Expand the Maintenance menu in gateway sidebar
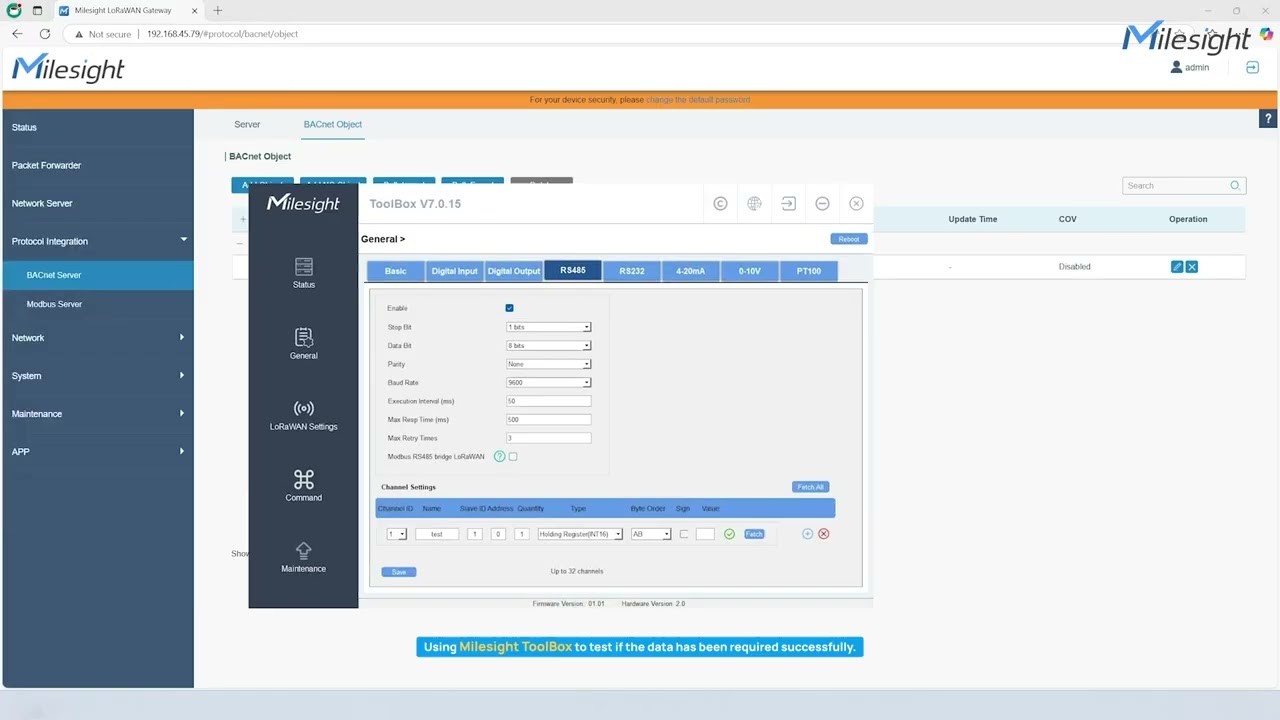1280x720 pixels. [x=97, y=414]
